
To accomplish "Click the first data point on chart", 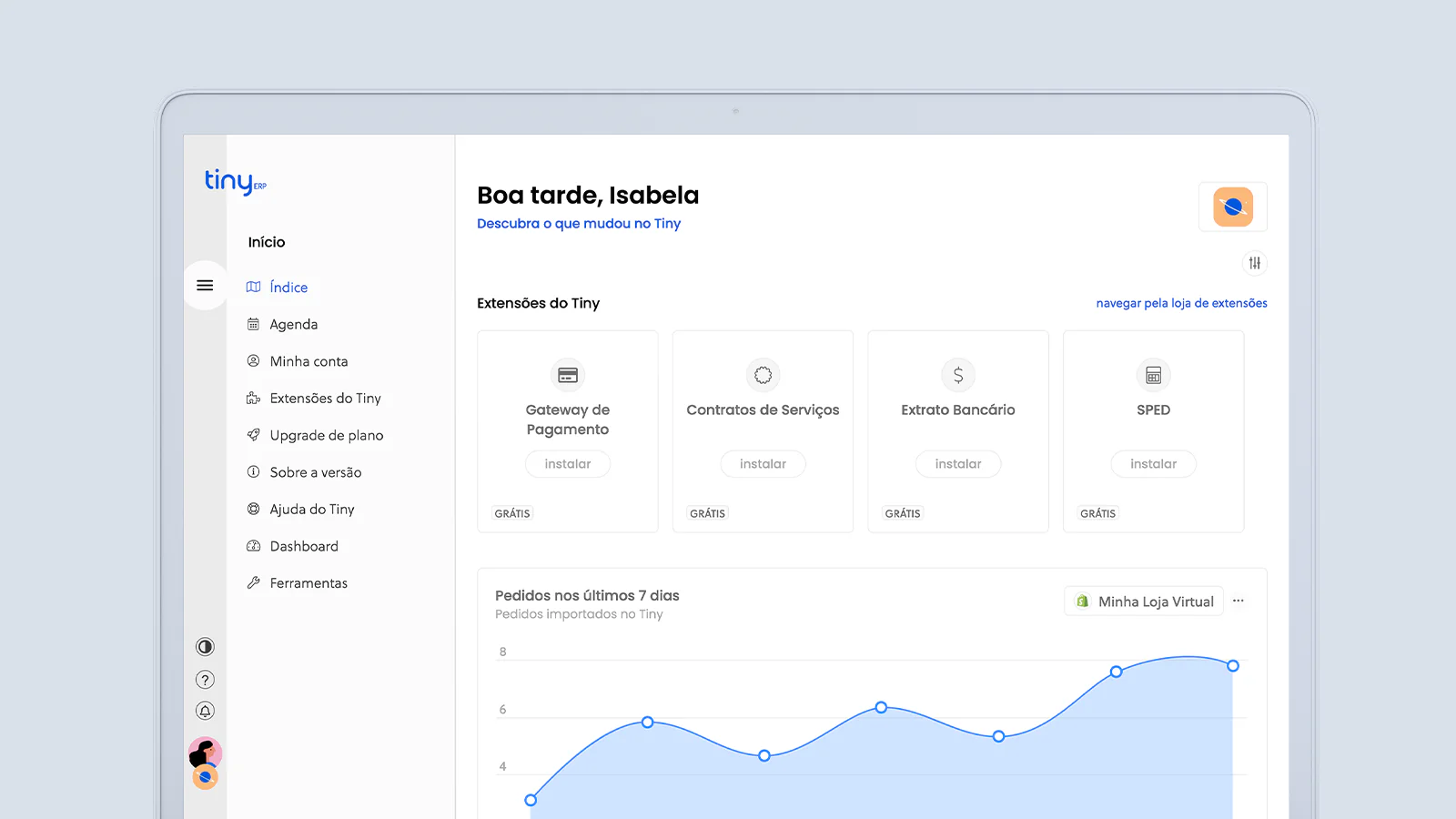I will point(531,800).
